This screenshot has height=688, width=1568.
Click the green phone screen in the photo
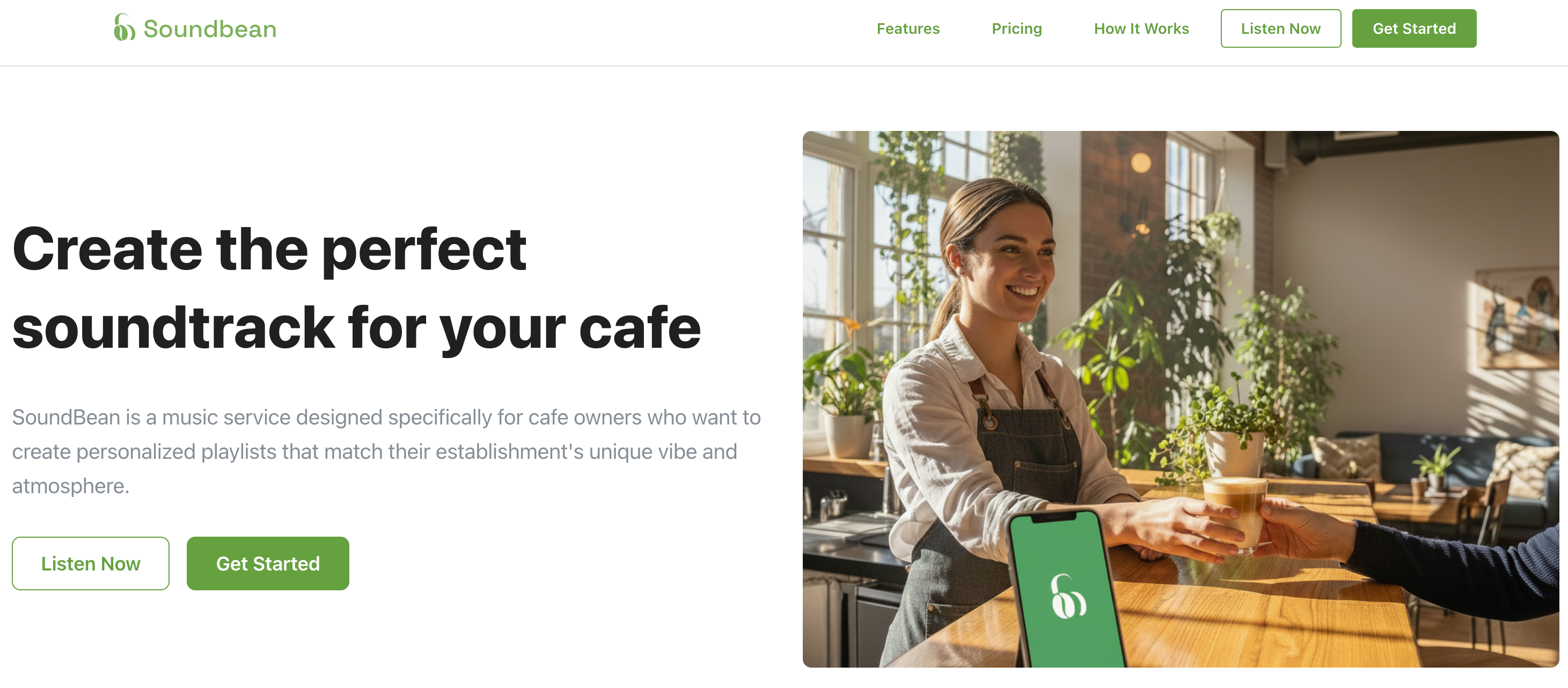(1065, 590)
